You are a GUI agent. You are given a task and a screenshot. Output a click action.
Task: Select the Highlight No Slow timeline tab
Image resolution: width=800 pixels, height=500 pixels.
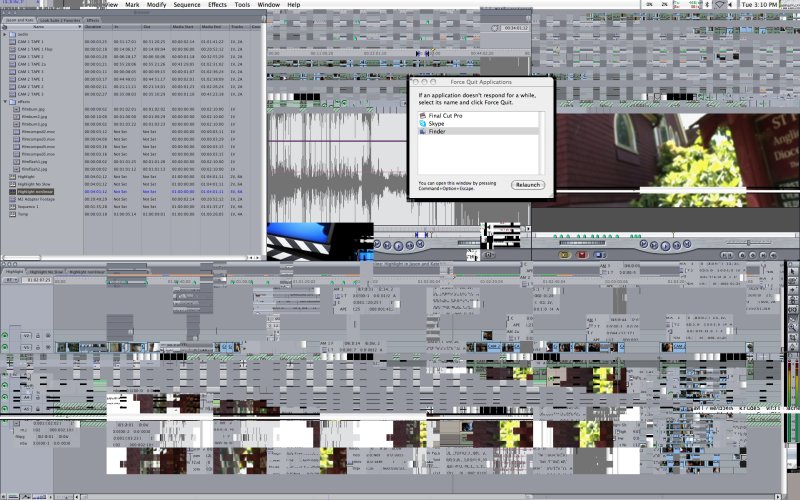point(46,271)
